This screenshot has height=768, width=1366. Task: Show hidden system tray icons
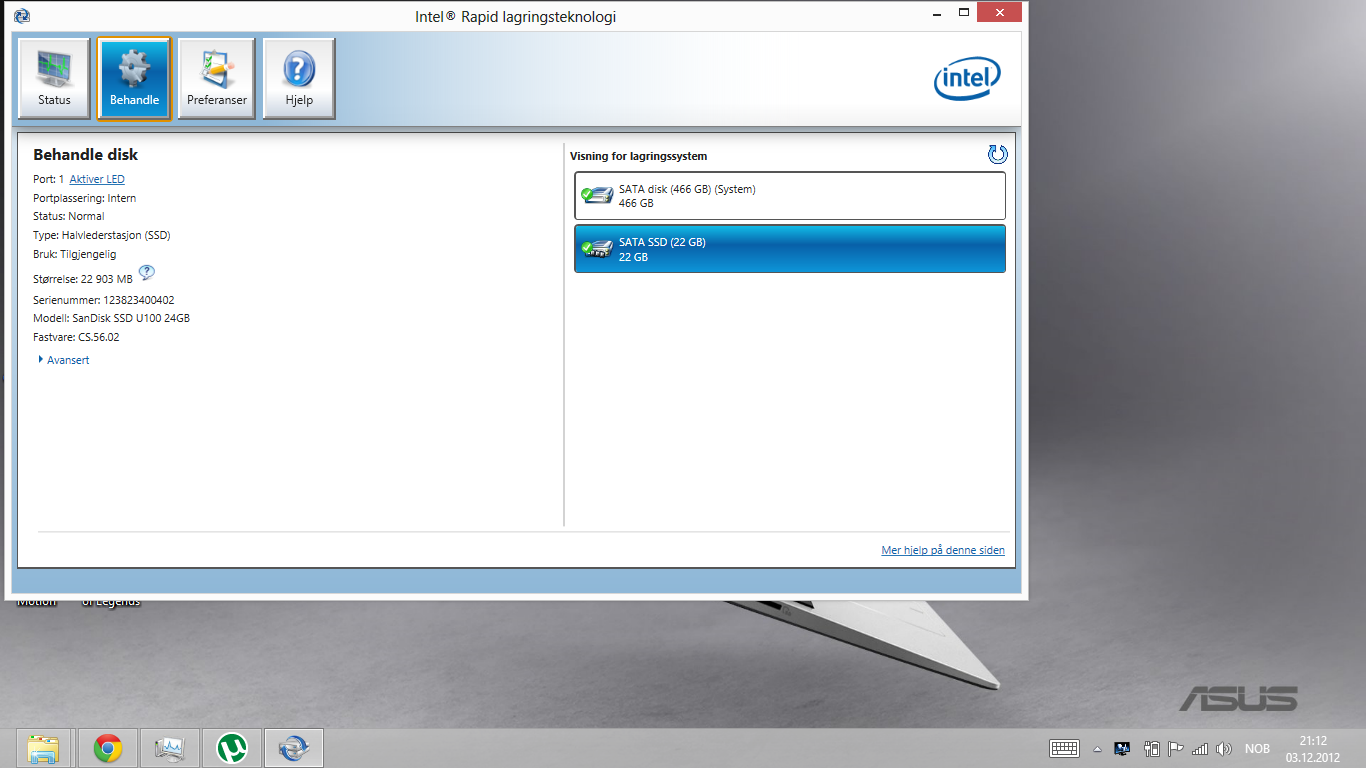coord(1097,748)
